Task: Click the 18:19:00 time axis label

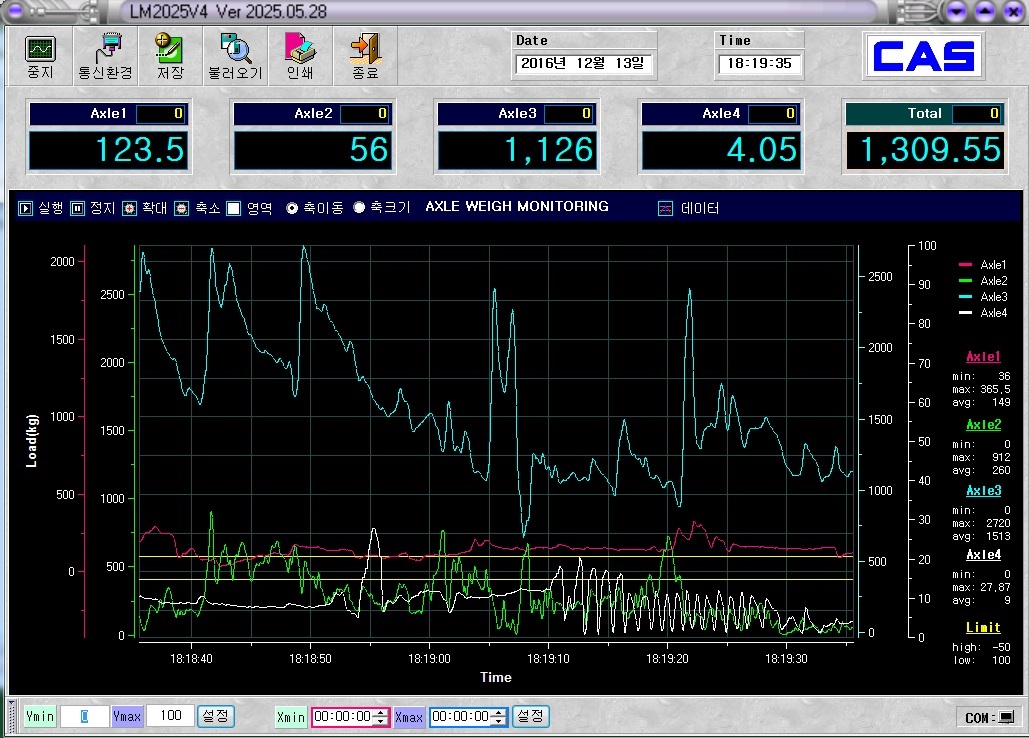Action: click(429, 658)
